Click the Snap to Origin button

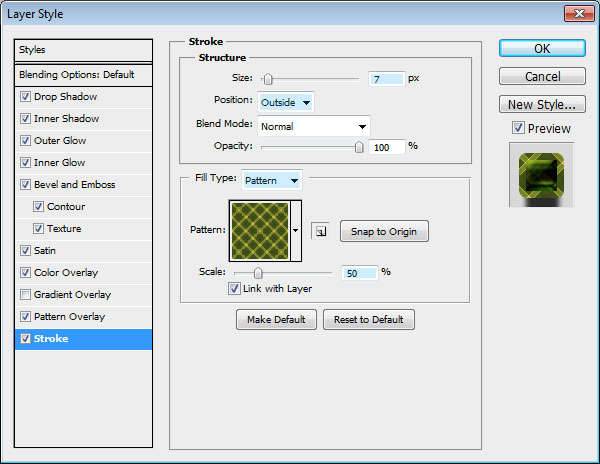click(x=384, y=232)
